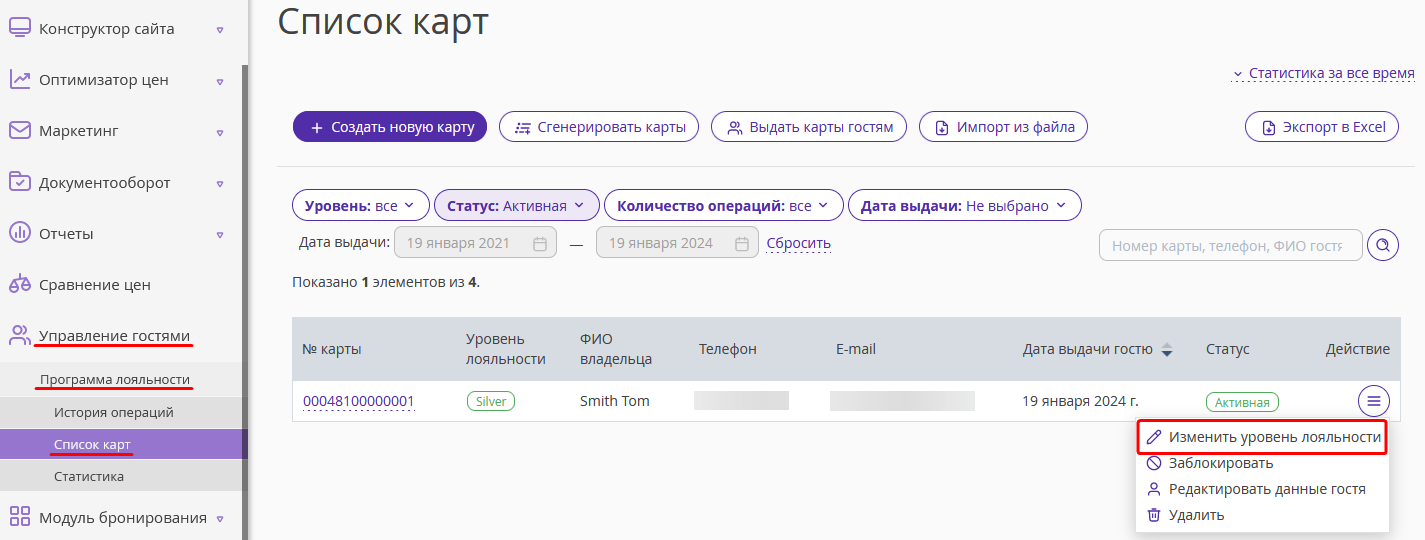
Task: Expand the Маркетинг menu arrow
Action: [220, 131]
